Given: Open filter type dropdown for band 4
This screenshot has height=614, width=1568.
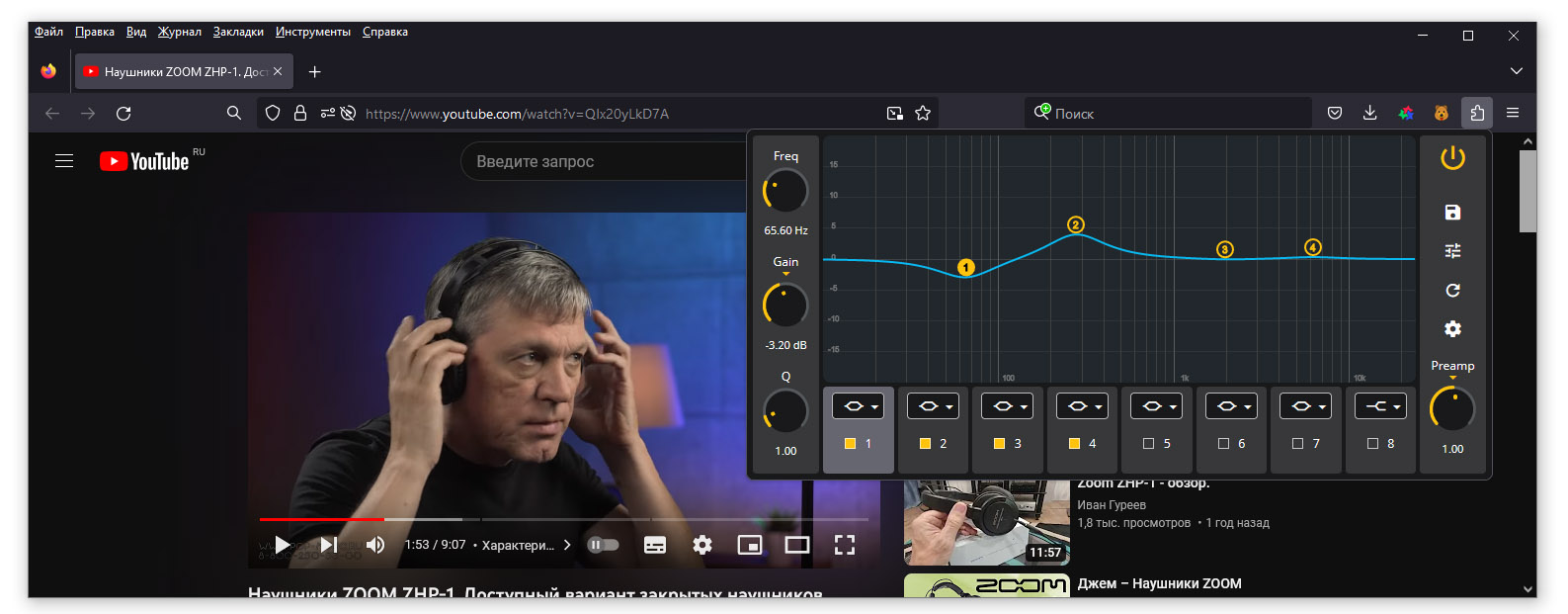Looking at the screenshot, I should (x=1082, y=406).
